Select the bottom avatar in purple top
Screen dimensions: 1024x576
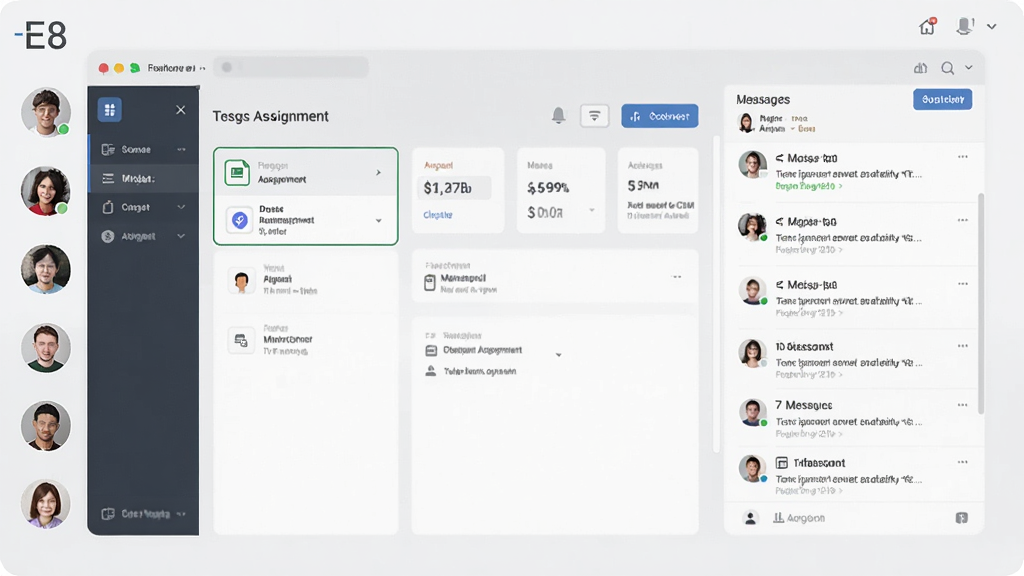(x=46, y=504)
